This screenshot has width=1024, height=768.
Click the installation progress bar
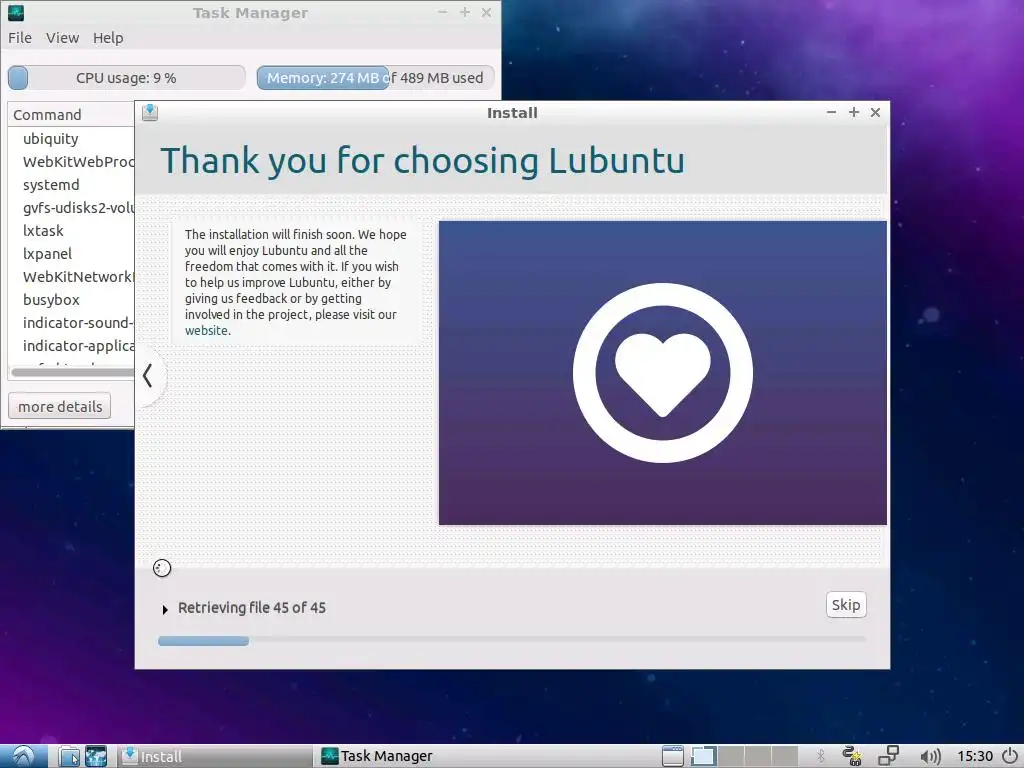click(x=512, y=641)
